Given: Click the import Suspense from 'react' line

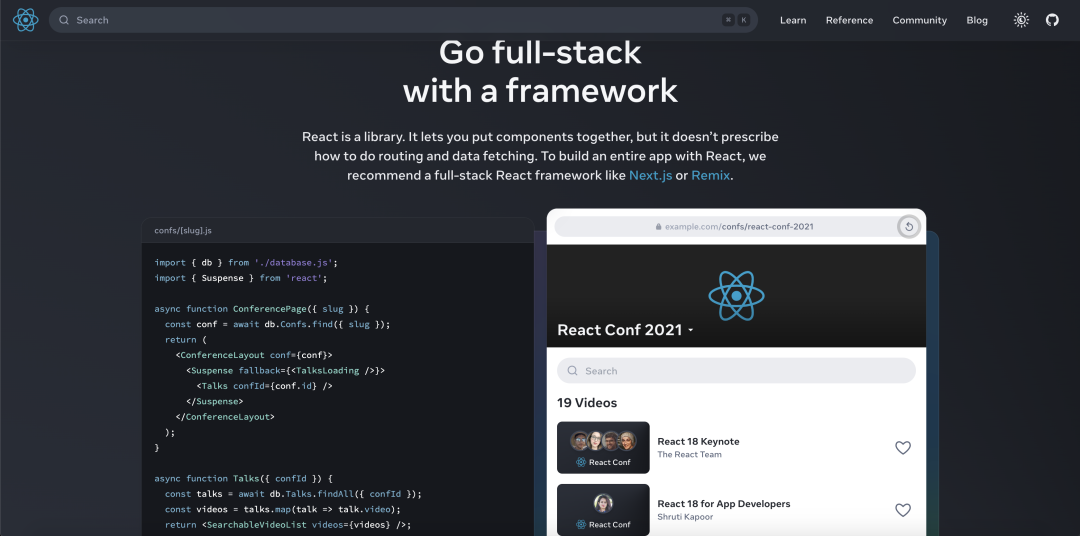Looking at the screenshot, I should 240,278.
